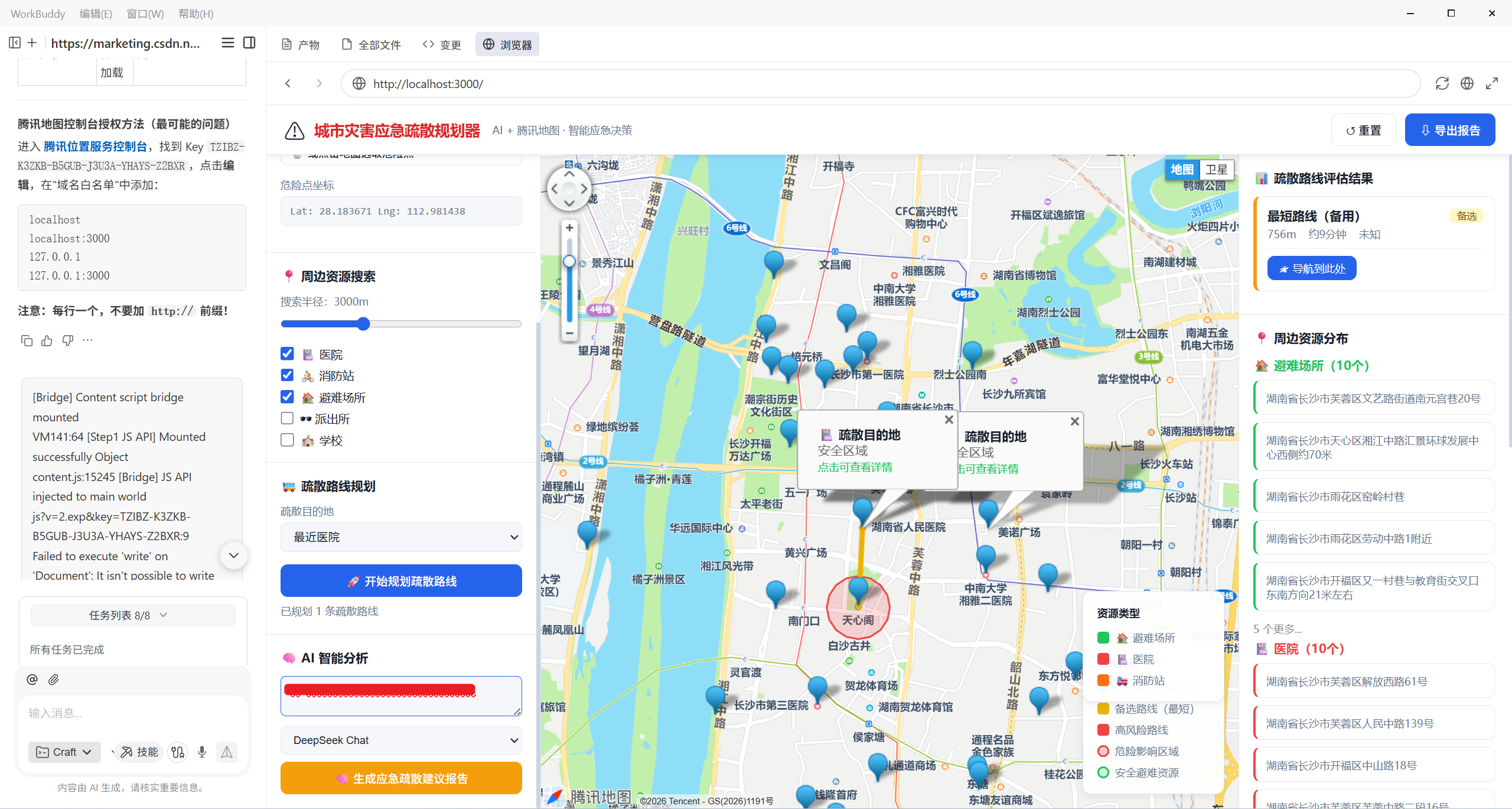Close the left 疏散目的地 popup
This screenshot has width=1512, height=809.
click(949, 420)
